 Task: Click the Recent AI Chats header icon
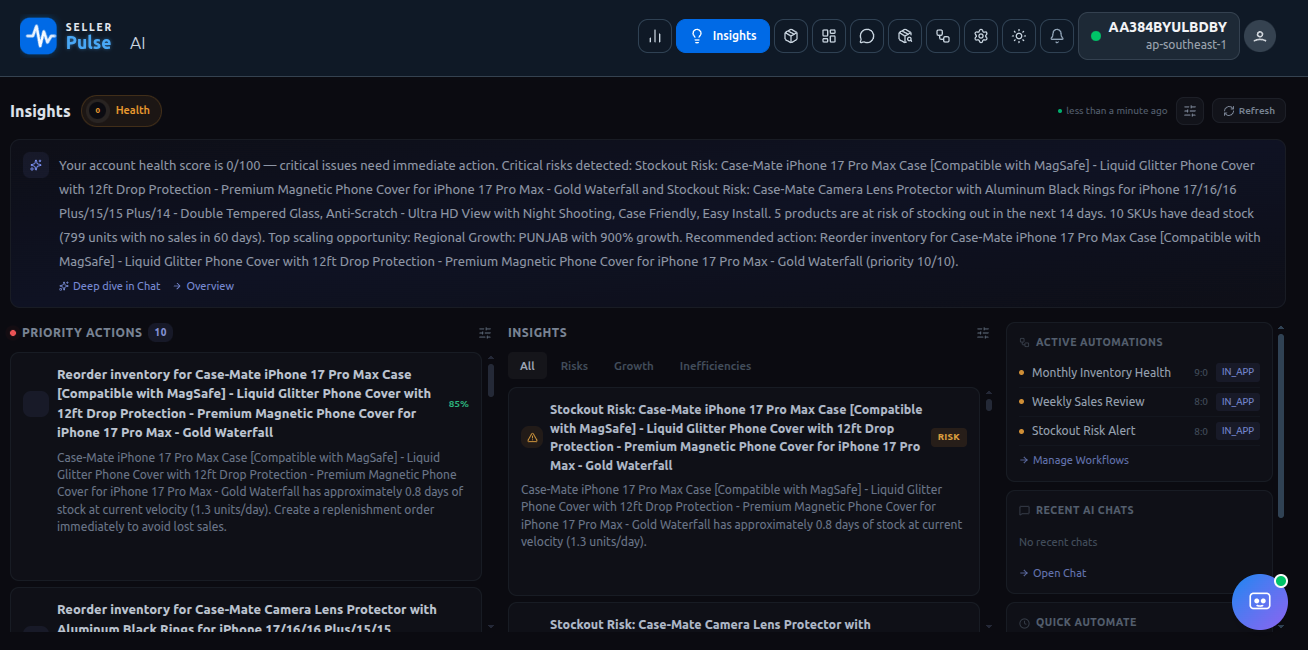click(x=1024, y=510)
